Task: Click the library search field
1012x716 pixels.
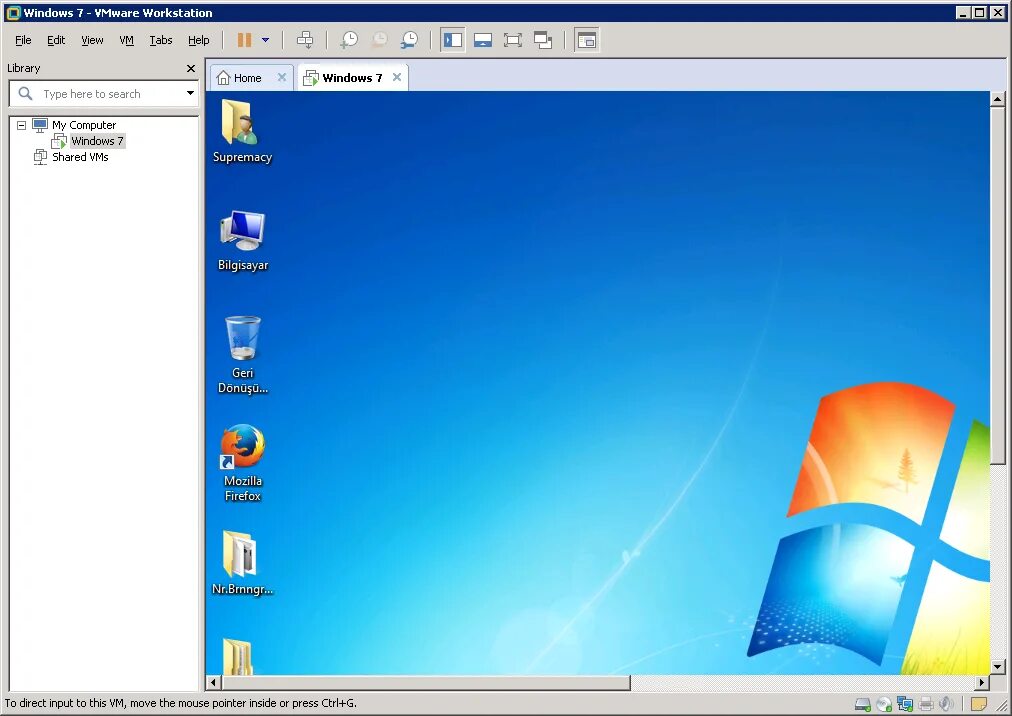Action: pyautogui.click(x=103, y=94)
